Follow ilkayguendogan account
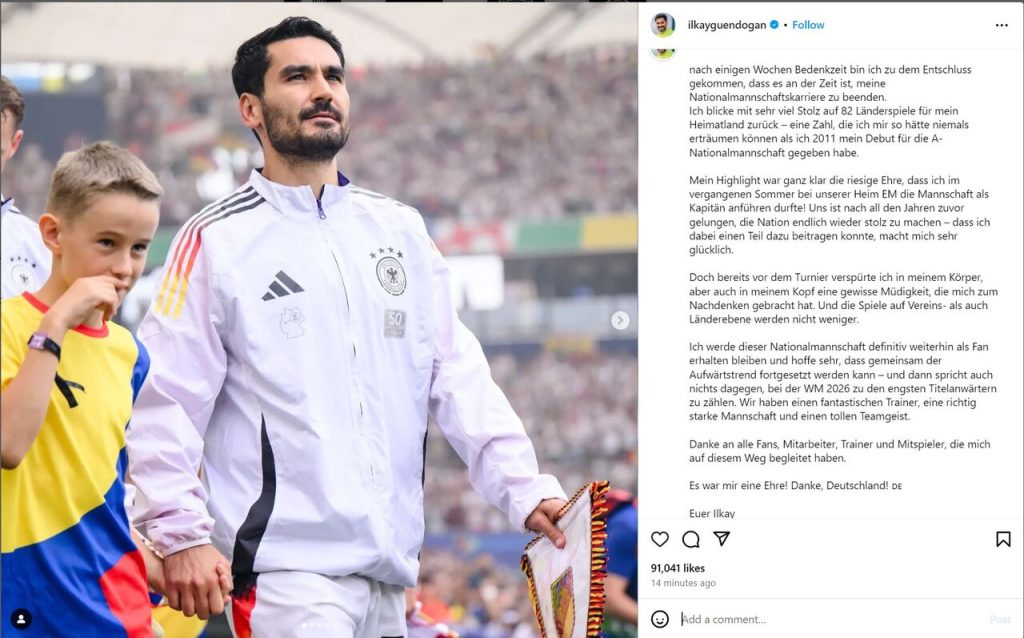The image size is (1024, 638). point(808,25)
